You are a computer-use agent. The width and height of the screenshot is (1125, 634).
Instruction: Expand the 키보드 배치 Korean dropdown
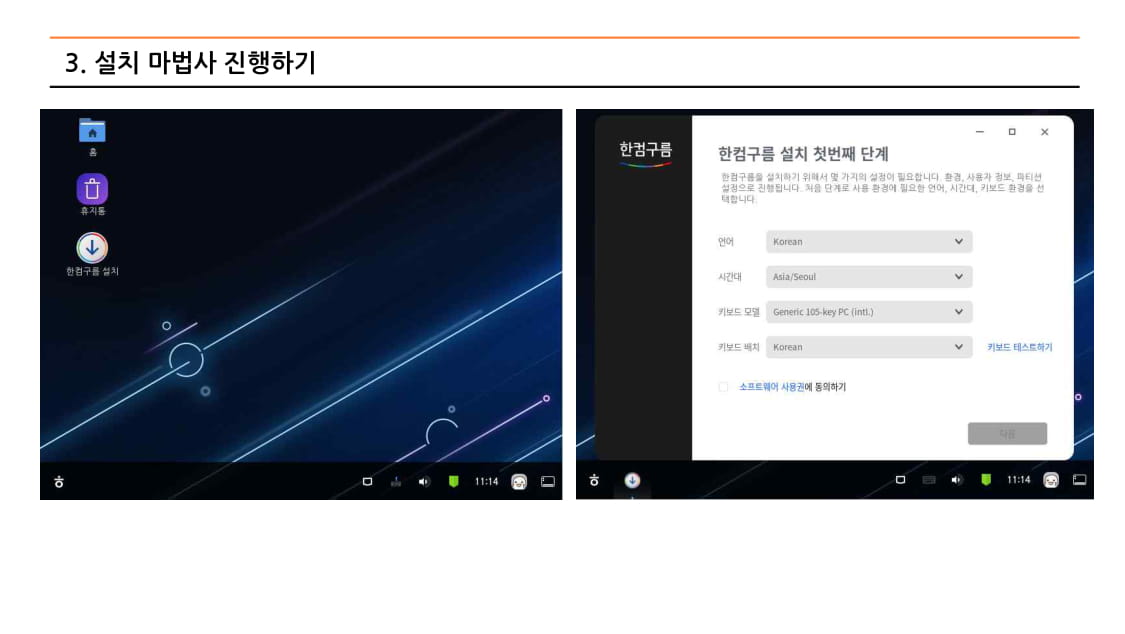[869, 347]
